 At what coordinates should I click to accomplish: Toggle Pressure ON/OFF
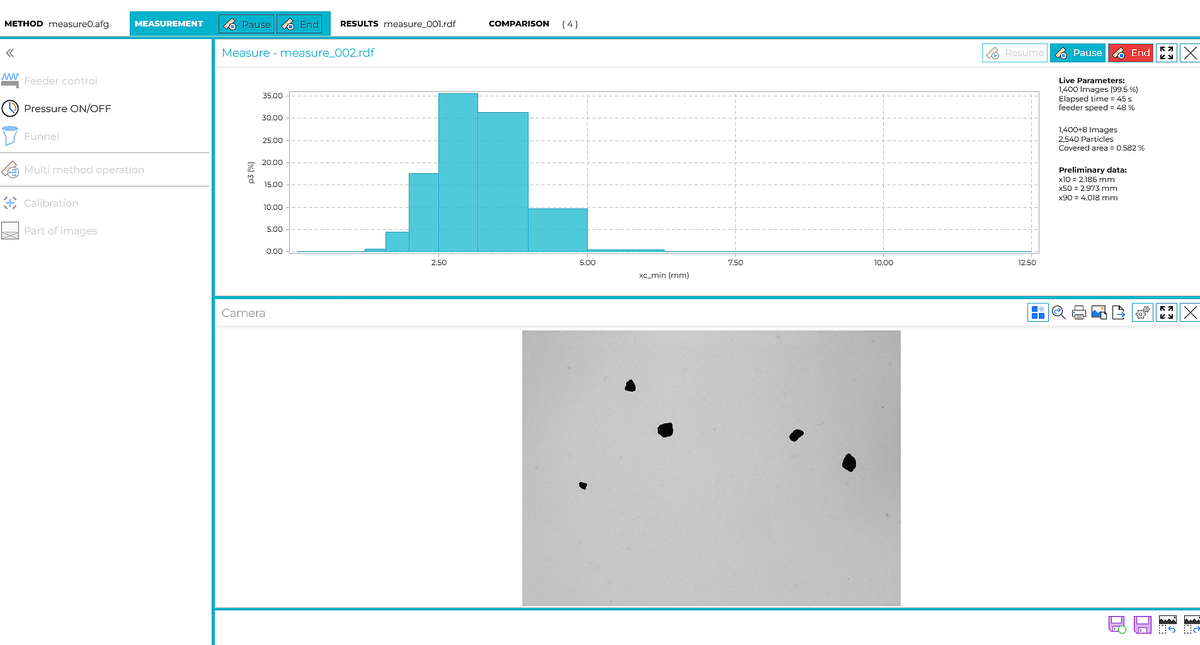pos(68,108)
